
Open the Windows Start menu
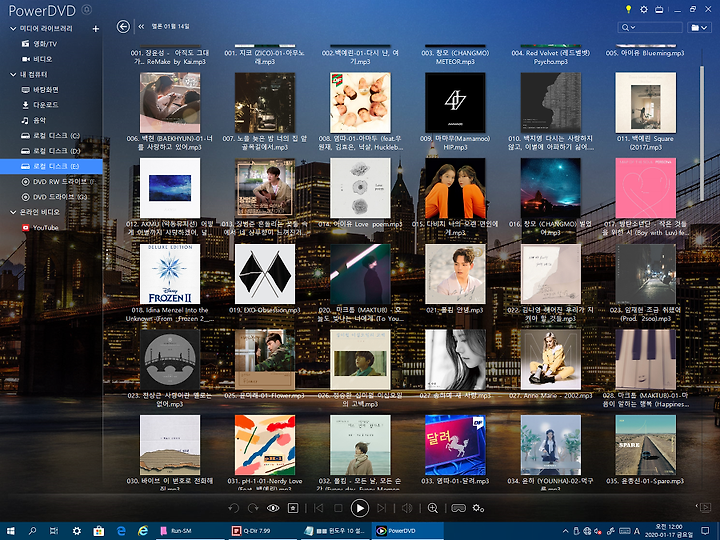11,531
